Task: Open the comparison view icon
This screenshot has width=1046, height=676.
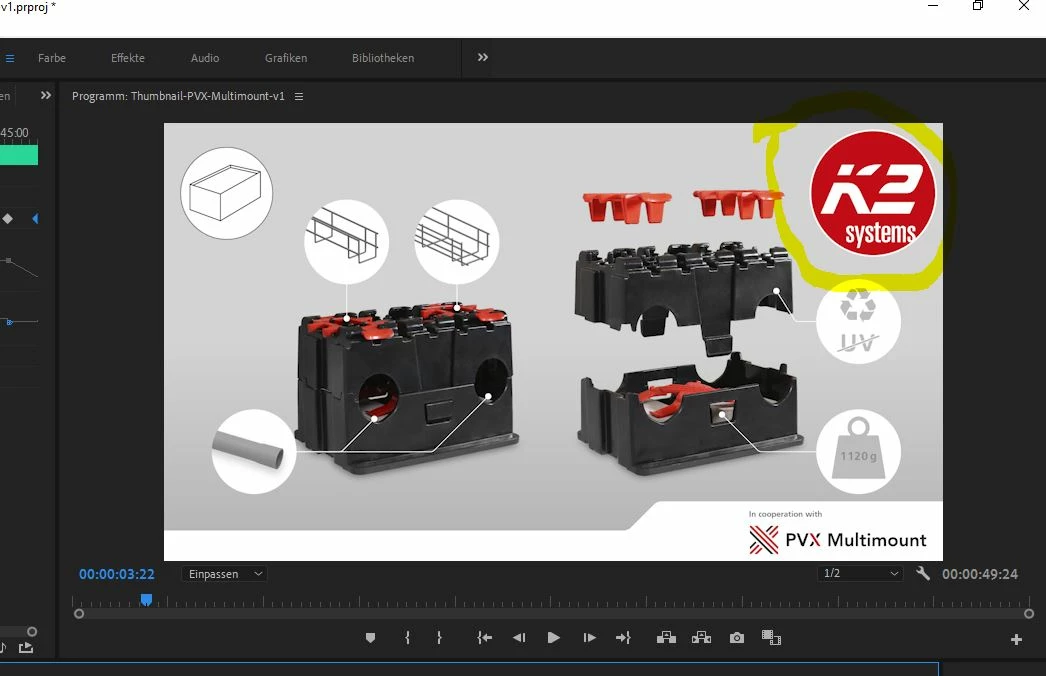Action: tap(771, 638)
